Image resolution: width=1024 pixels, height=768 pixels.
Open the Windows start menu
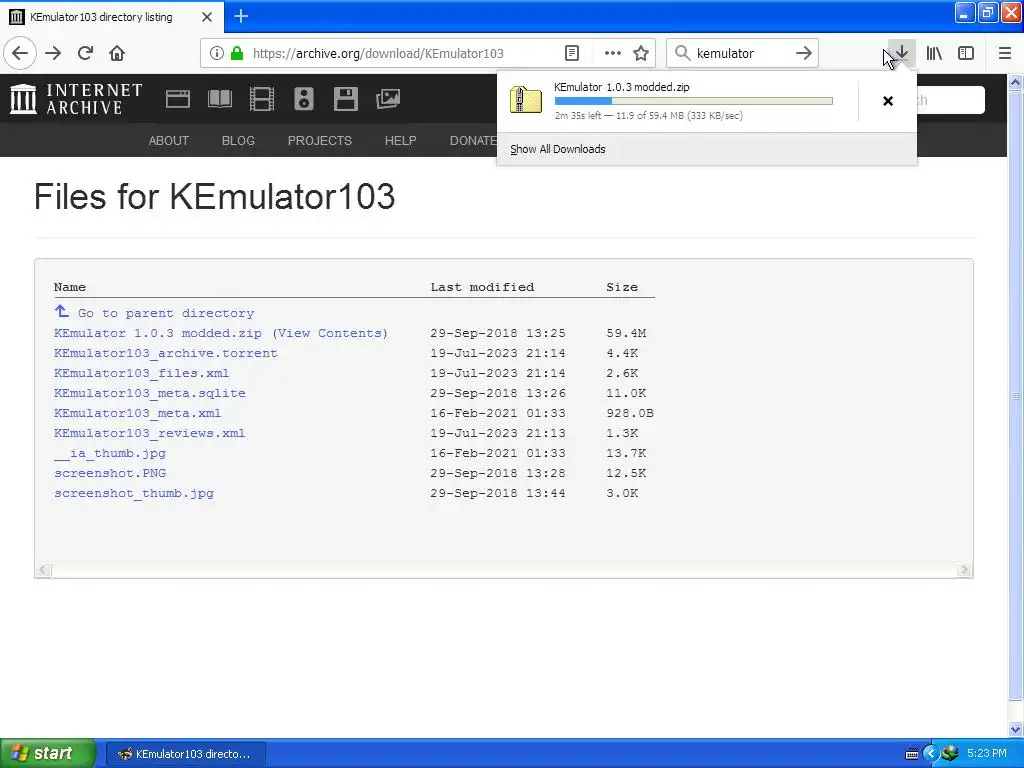click(48, 754)
